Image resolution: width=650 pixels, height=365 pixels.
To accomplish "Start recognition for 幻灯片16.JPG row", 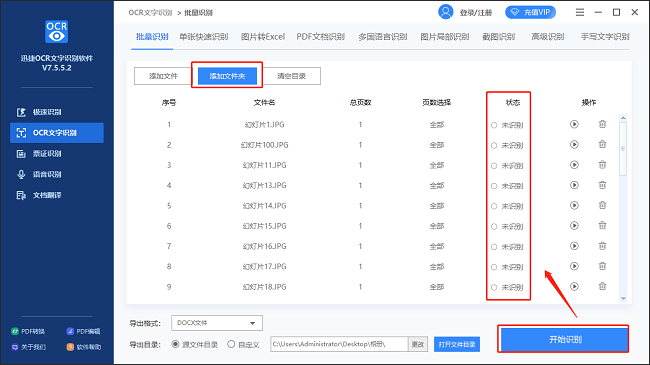I will pyautogui.click(x=574, y=246).
